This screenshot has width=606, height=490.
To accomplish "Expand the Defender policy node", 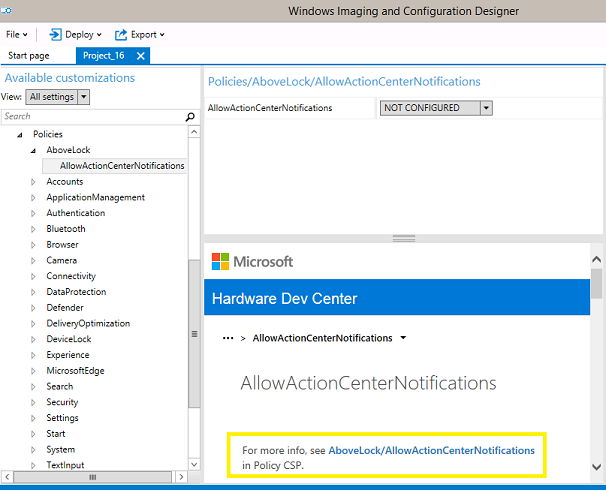I will 33,308.
